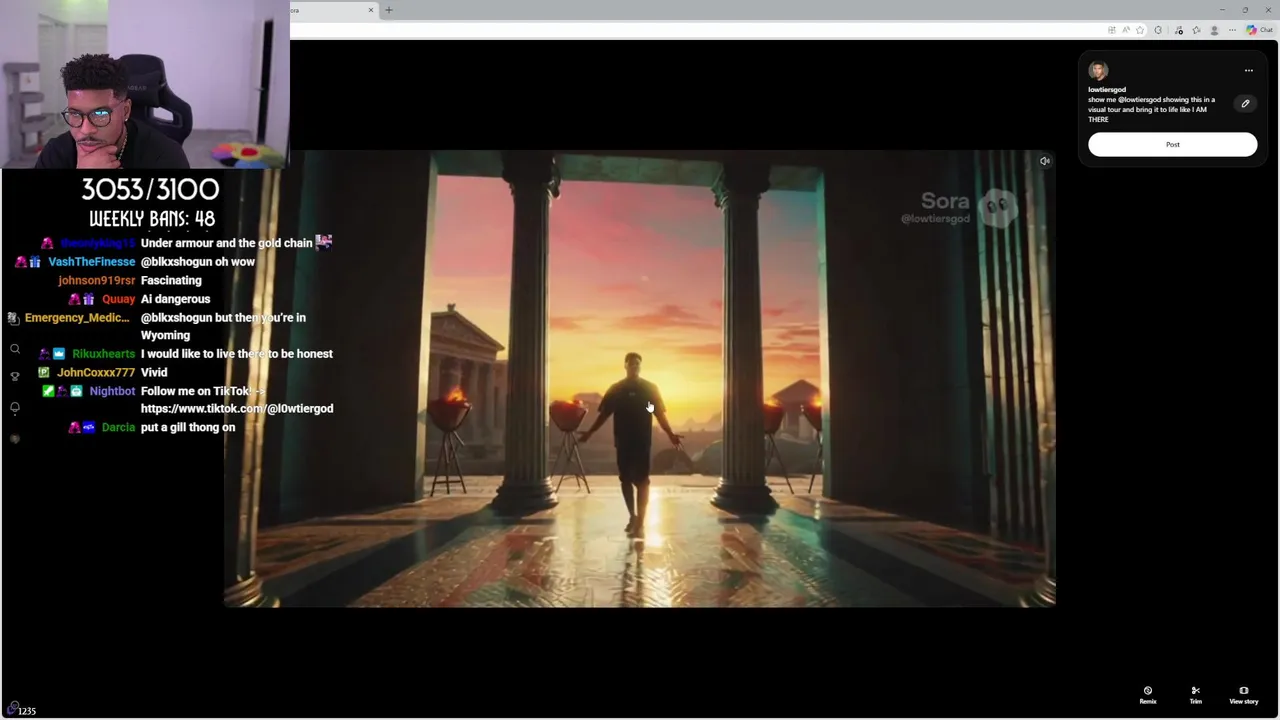
Task: Open the Remix option for this video
Action: [1148, 695]
